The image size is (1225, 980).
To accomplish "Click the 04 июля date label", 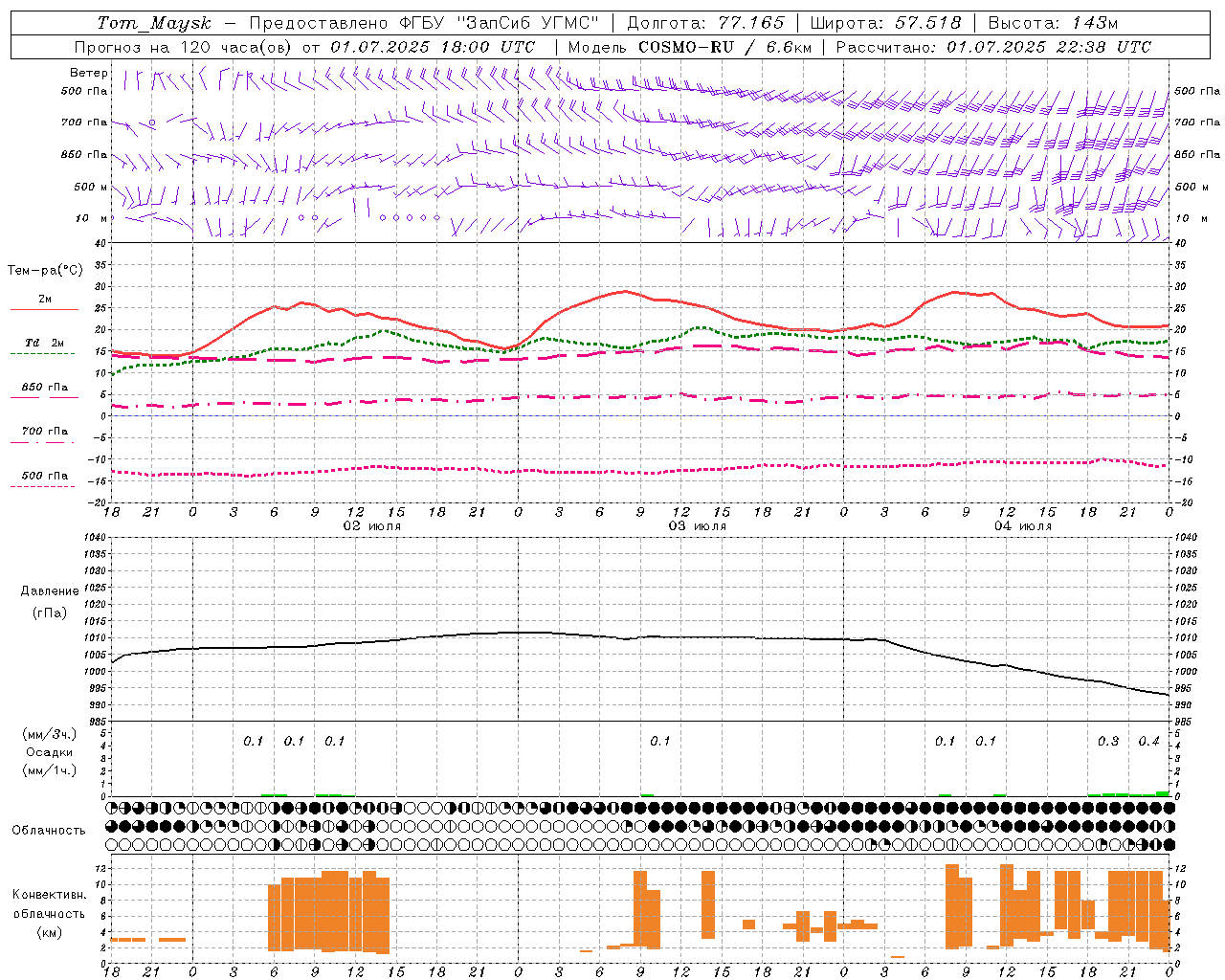I will click(1023, 526).
